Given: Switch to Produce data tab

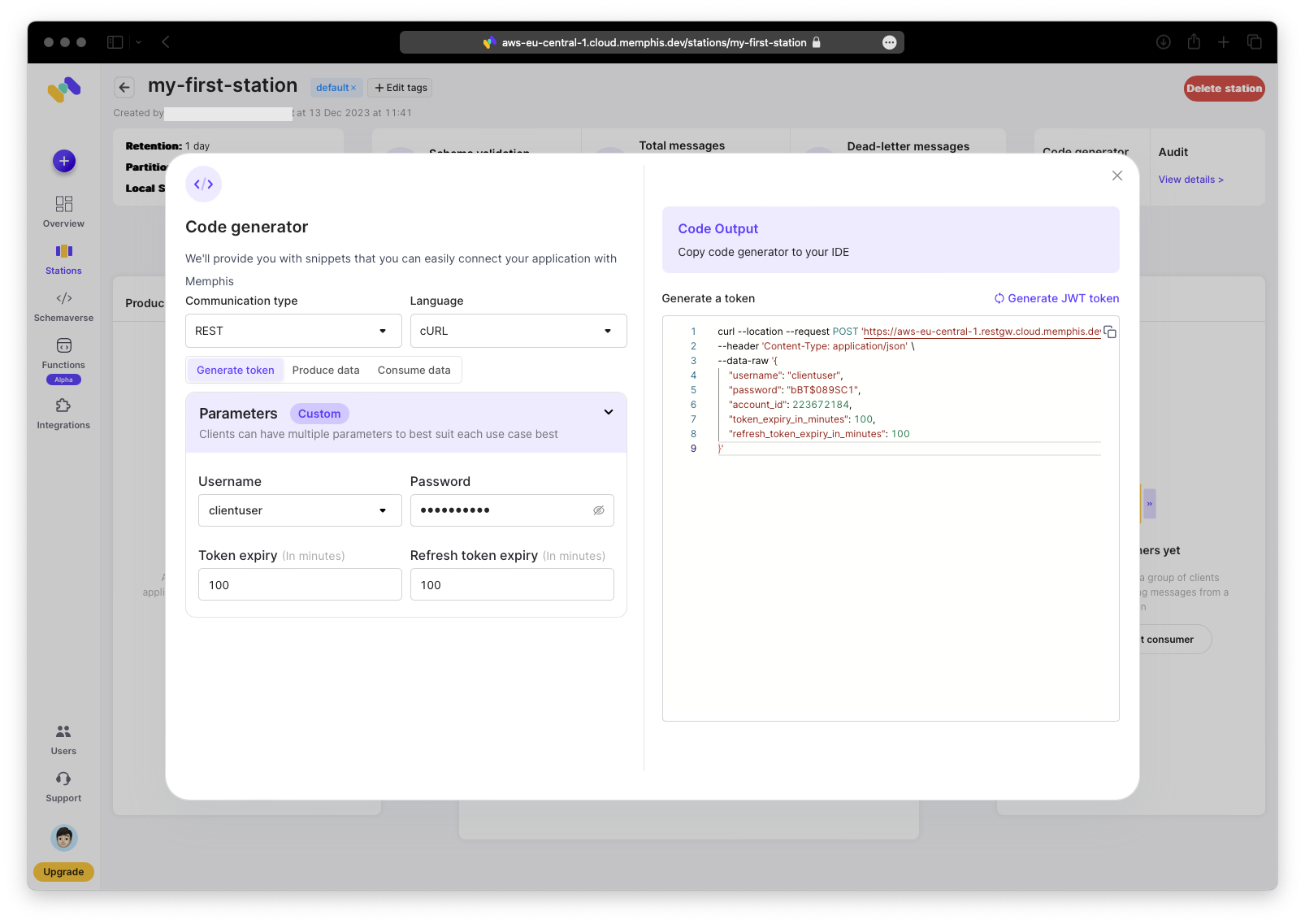Looking at the screenshot, I should (x=326, y=371).
